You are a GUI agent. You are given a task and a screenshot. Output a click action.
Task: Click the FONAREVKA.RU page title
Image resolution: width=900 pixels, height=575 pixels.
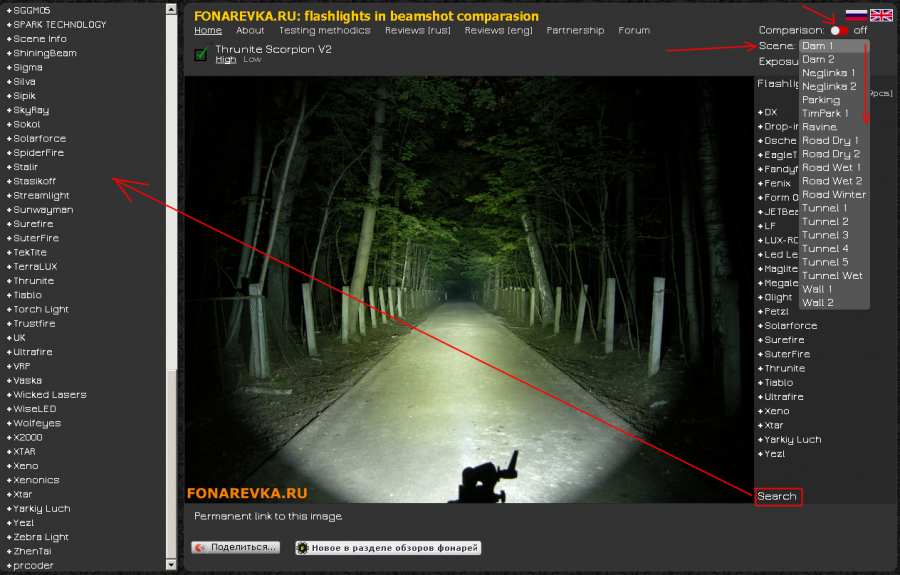pyautogui.click(x=366, y=16)
